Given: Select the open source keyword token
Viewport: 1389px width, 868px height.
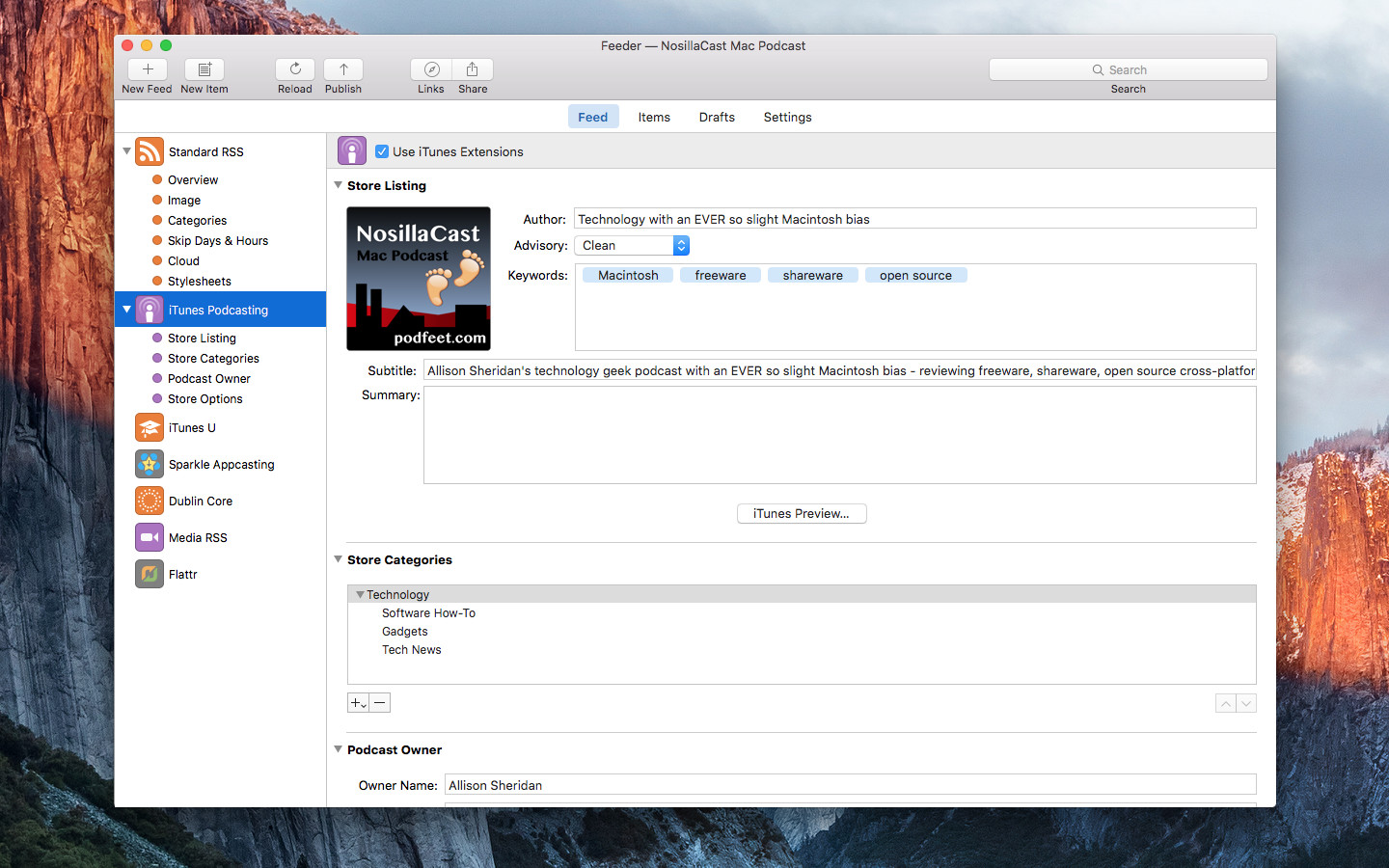Looking at the screenshot, I should coord(916,275).
